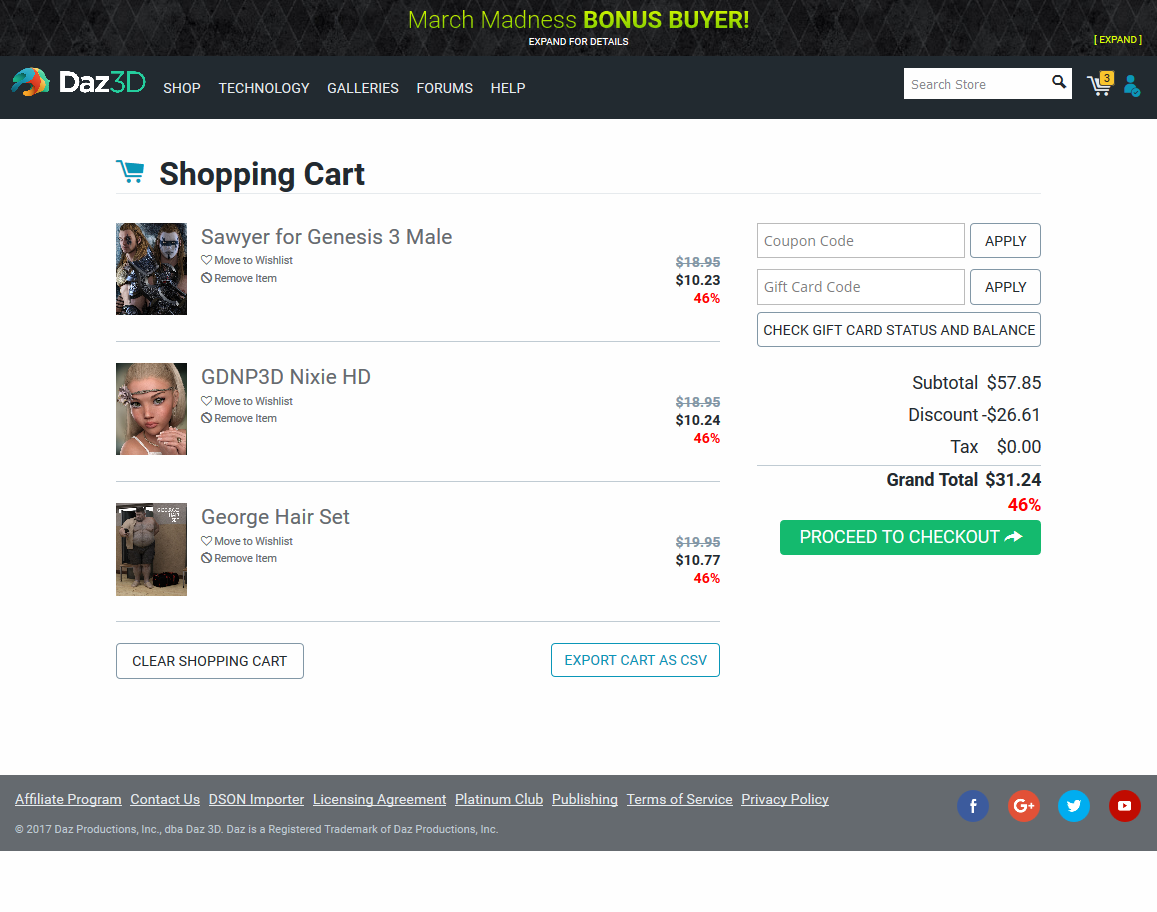
Task: Open the Privacy Policy link
Action: point(785,799)
